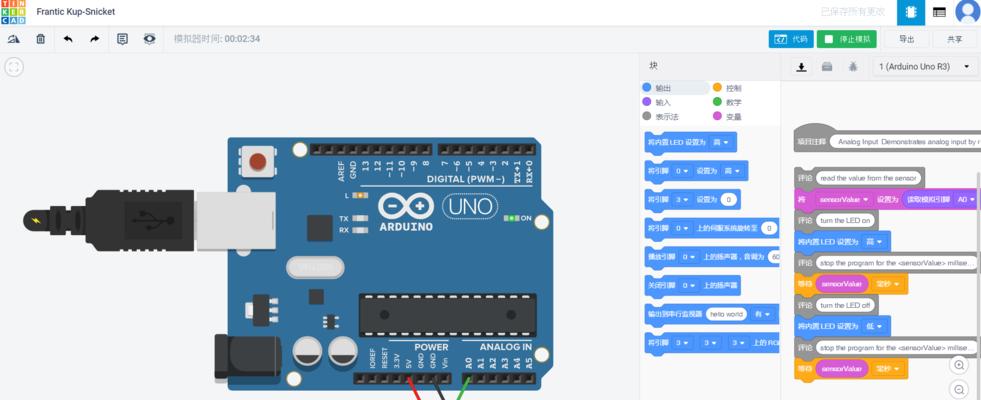Image resolution: width=981 pixels, height=400 pixels.
Task: Click the zoom-to-fit canvas icon
Action: 14,67
